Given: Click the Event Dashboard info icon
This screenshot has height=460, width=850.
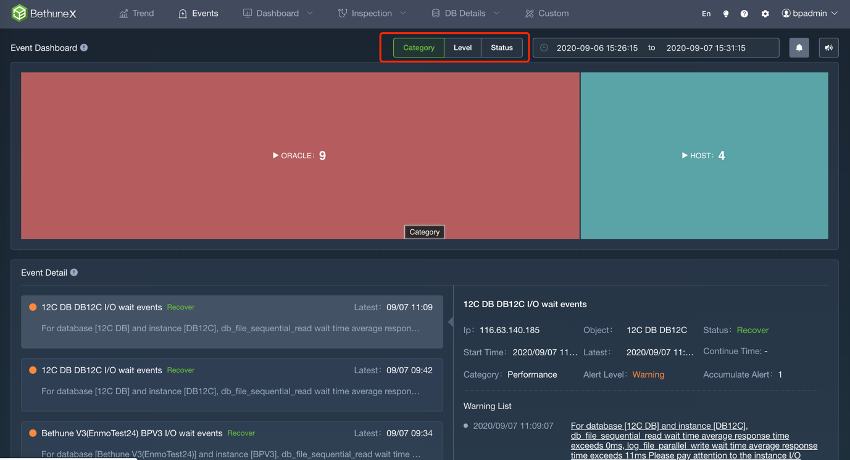Looking at the screenshot, I should click(x=84, y=48).
